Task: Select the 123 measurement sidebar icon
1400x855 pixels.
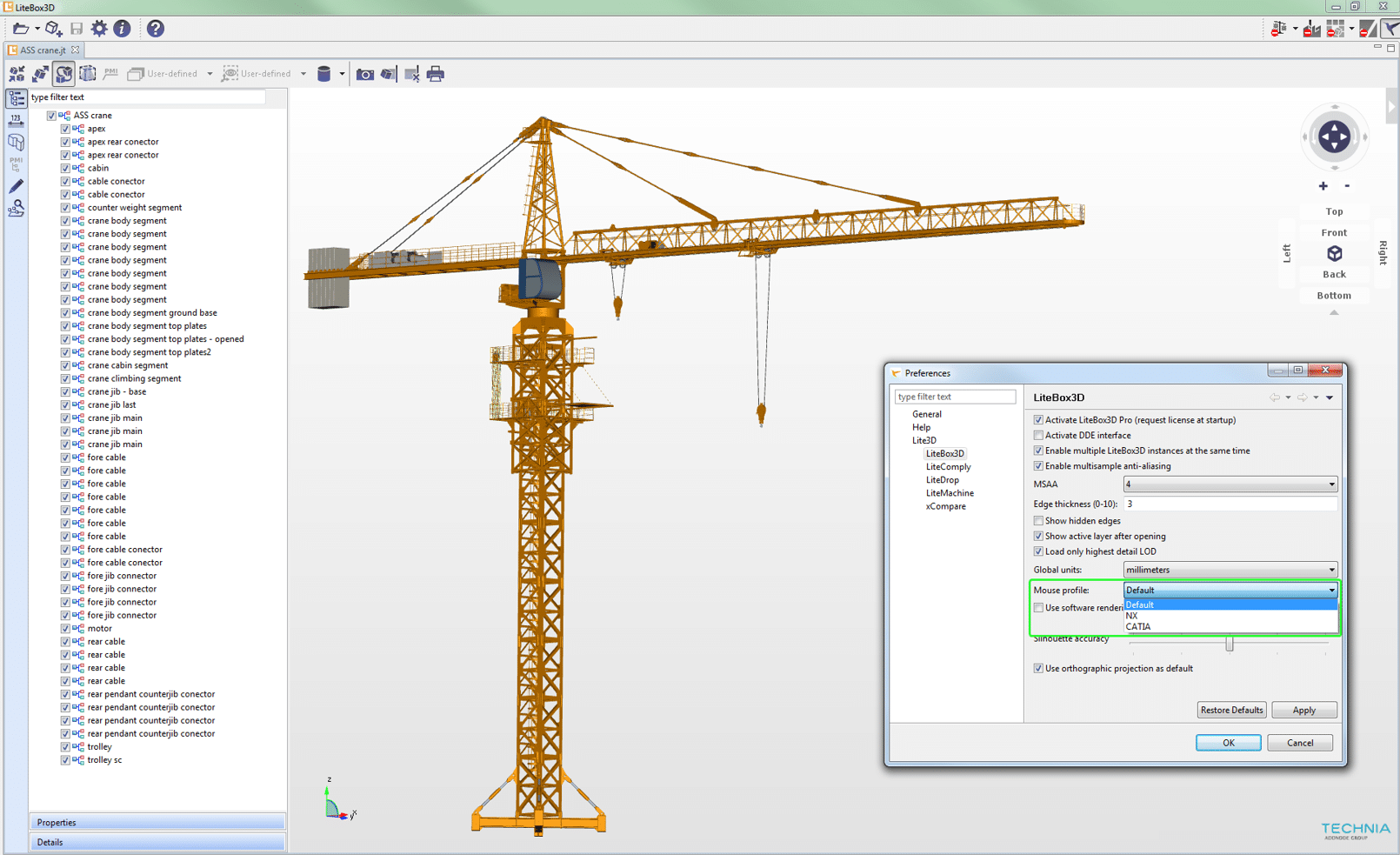Action: tap(16, 120)
